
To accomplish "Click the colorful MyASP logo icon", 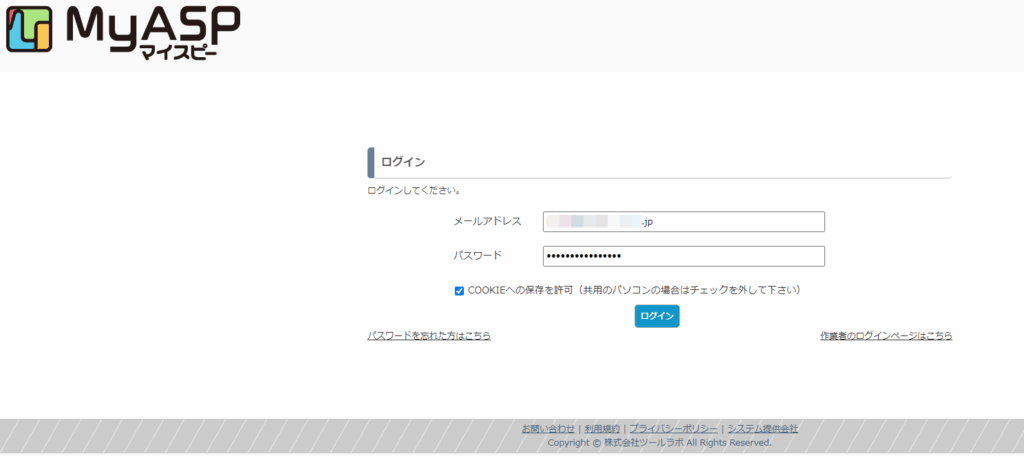I will click(x=31, y=30).
